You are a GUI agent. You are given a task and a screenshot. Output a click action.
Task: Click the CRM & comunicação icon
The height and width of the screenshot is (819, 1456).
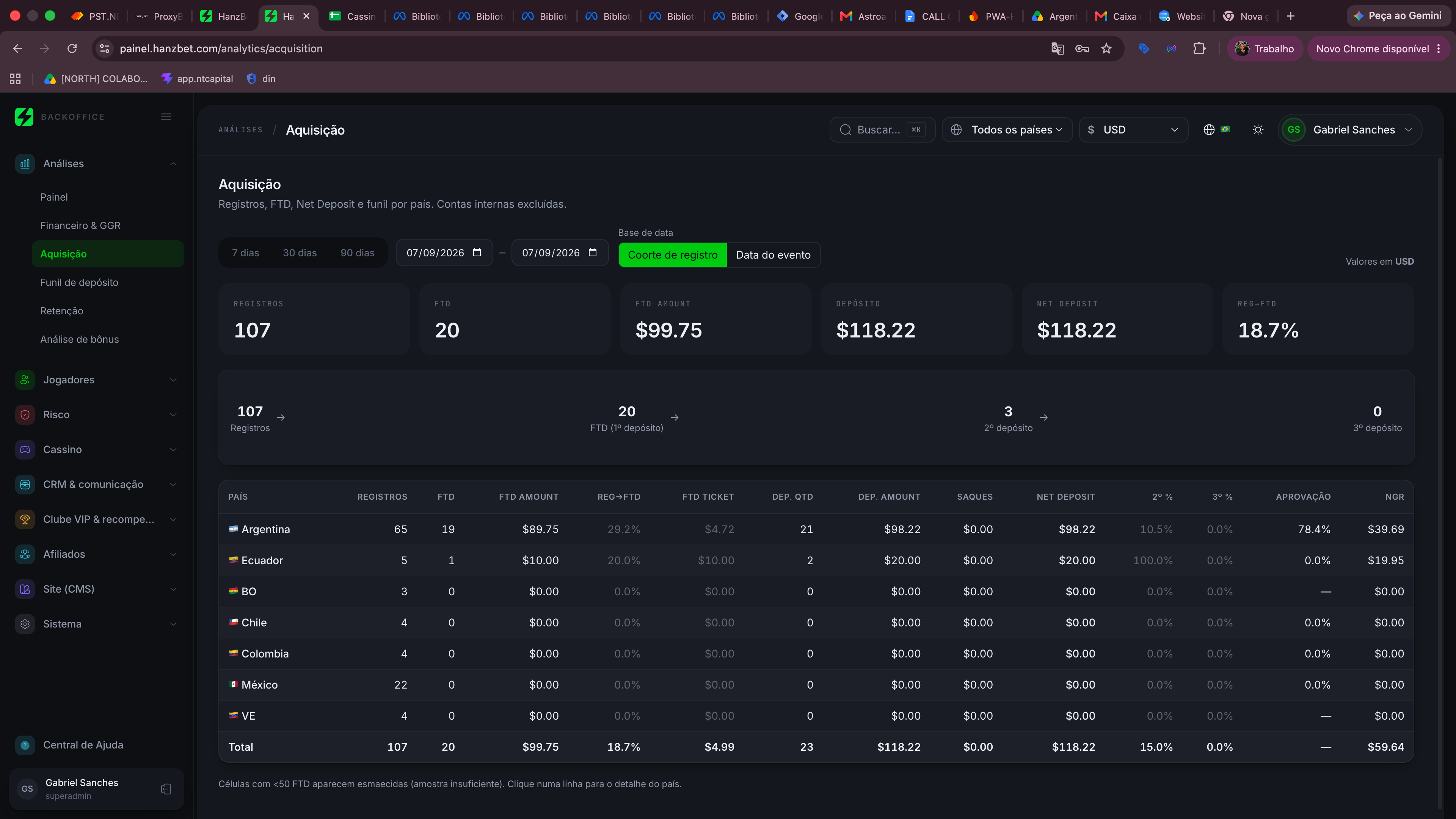(25, 485)
